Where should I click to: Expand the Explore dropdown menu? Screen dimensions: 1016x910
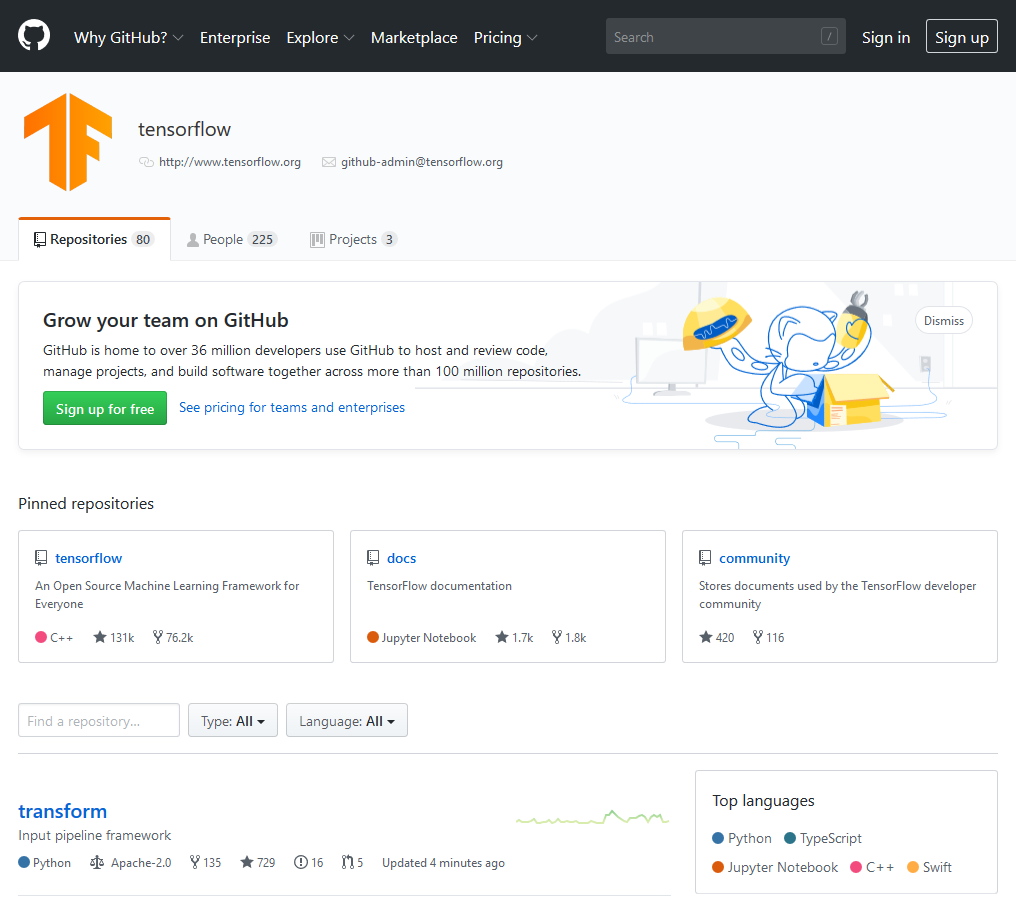click(x=320, y=38)
